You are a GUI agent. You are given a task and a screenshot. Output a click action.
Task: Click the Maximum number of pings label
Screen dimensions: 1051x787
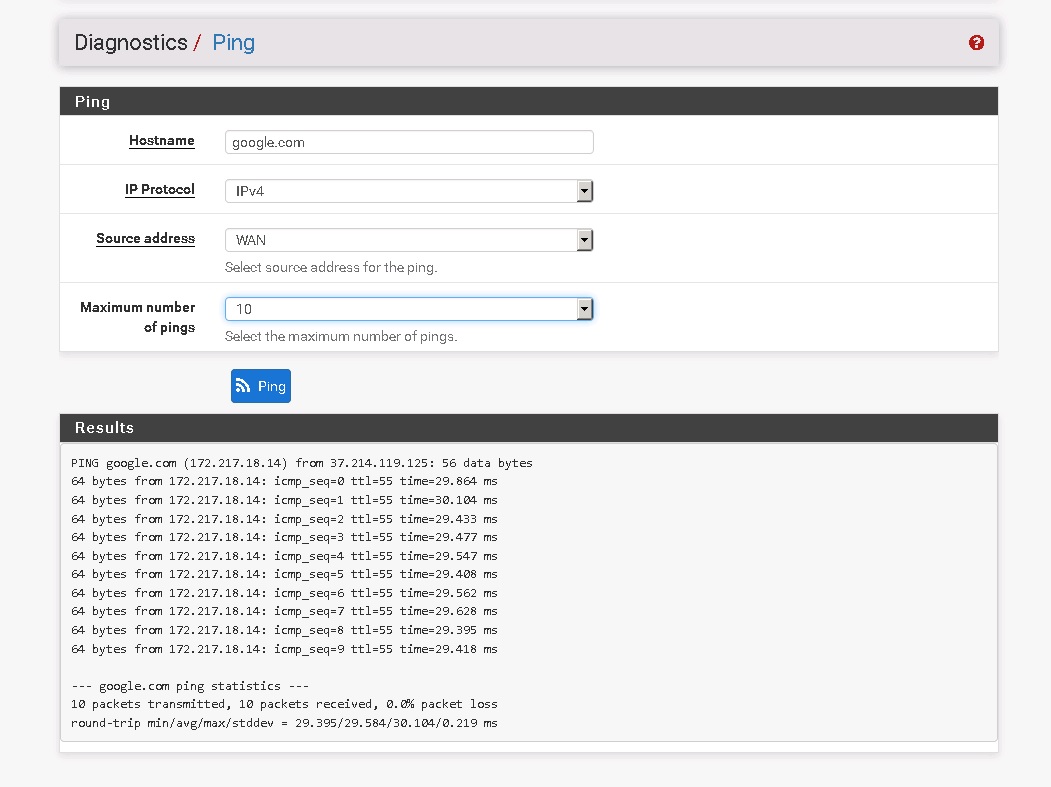click(x=138, y=317)
